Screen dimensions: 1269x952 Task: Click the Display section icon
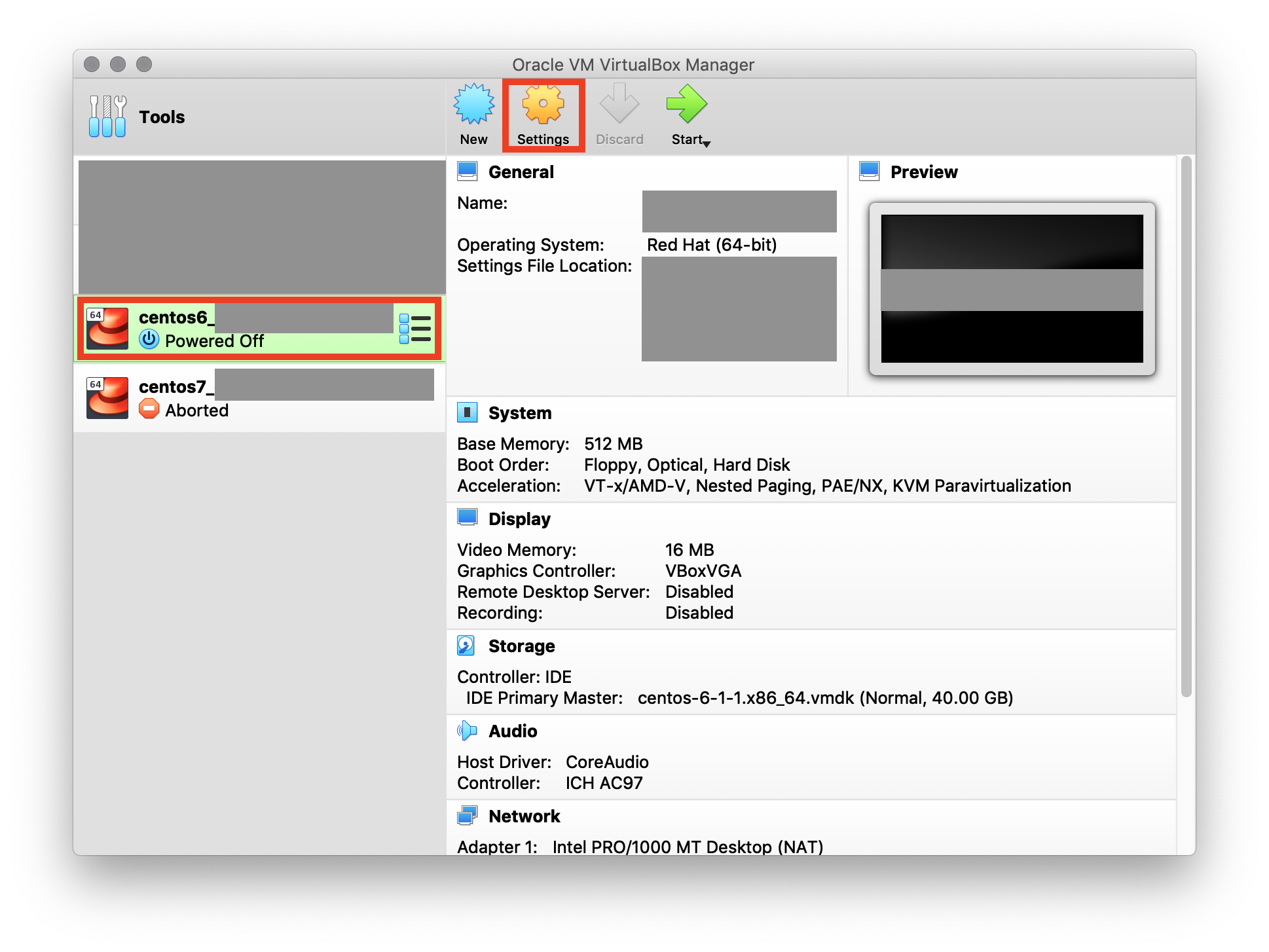(468, 518)
